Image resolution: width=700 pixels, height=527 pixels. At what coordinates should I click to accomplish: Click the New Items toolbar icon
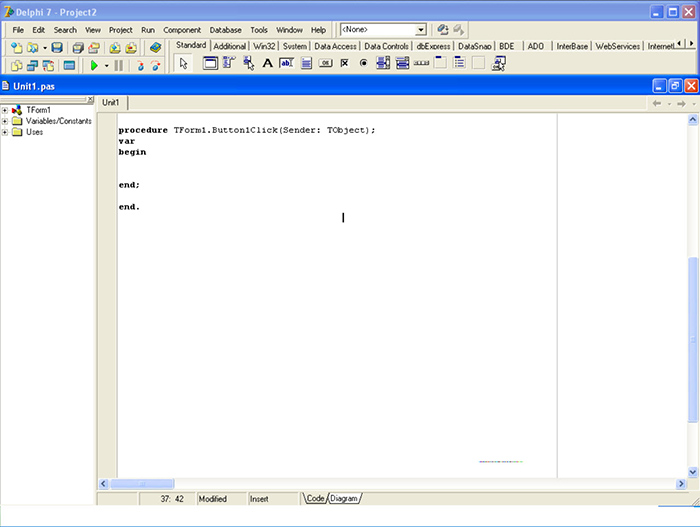[17, 47]
